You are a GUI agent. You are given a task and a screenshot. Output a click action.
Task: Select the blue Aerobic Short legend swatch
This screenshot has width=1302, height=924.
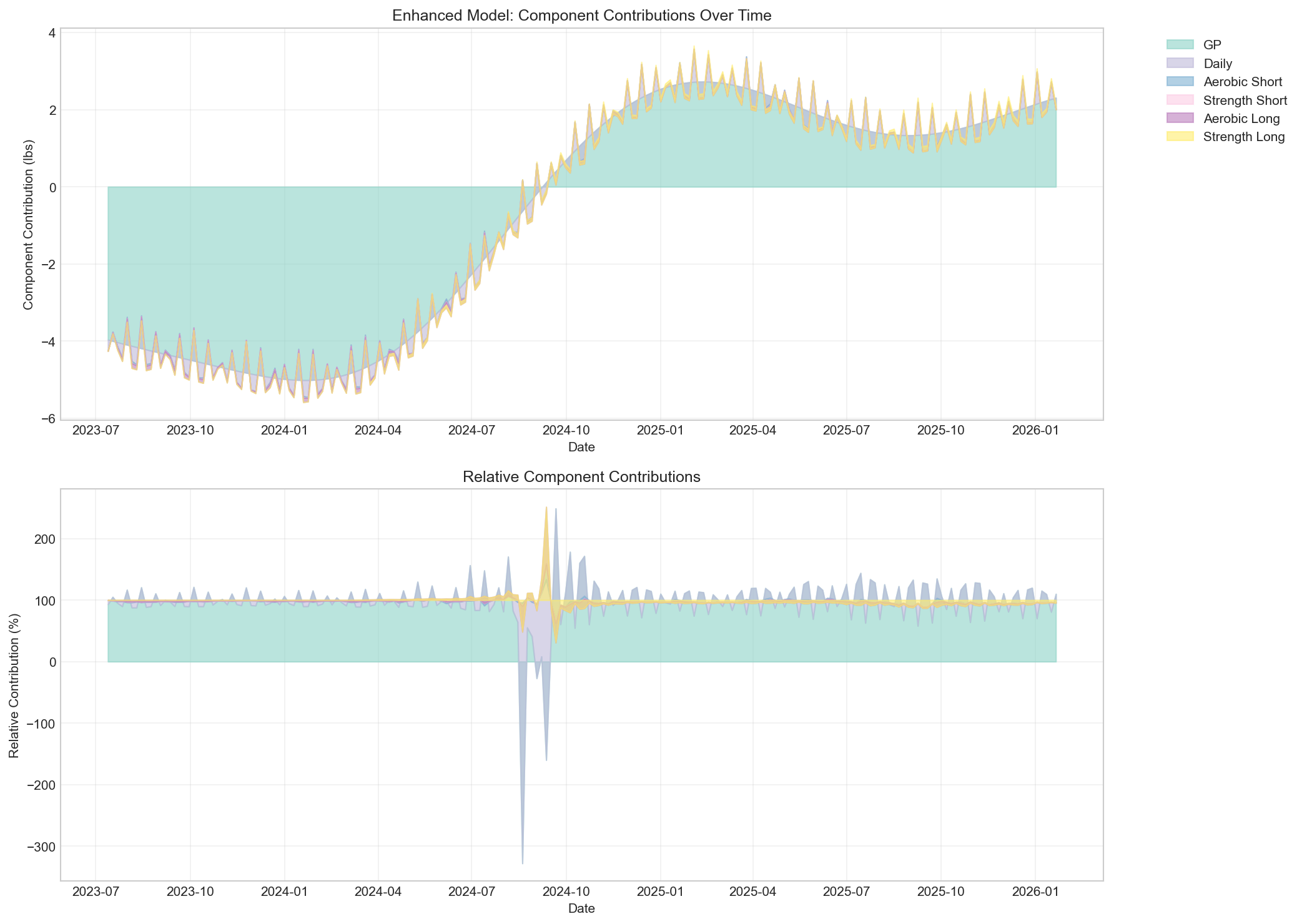[x=1179, y=82]
